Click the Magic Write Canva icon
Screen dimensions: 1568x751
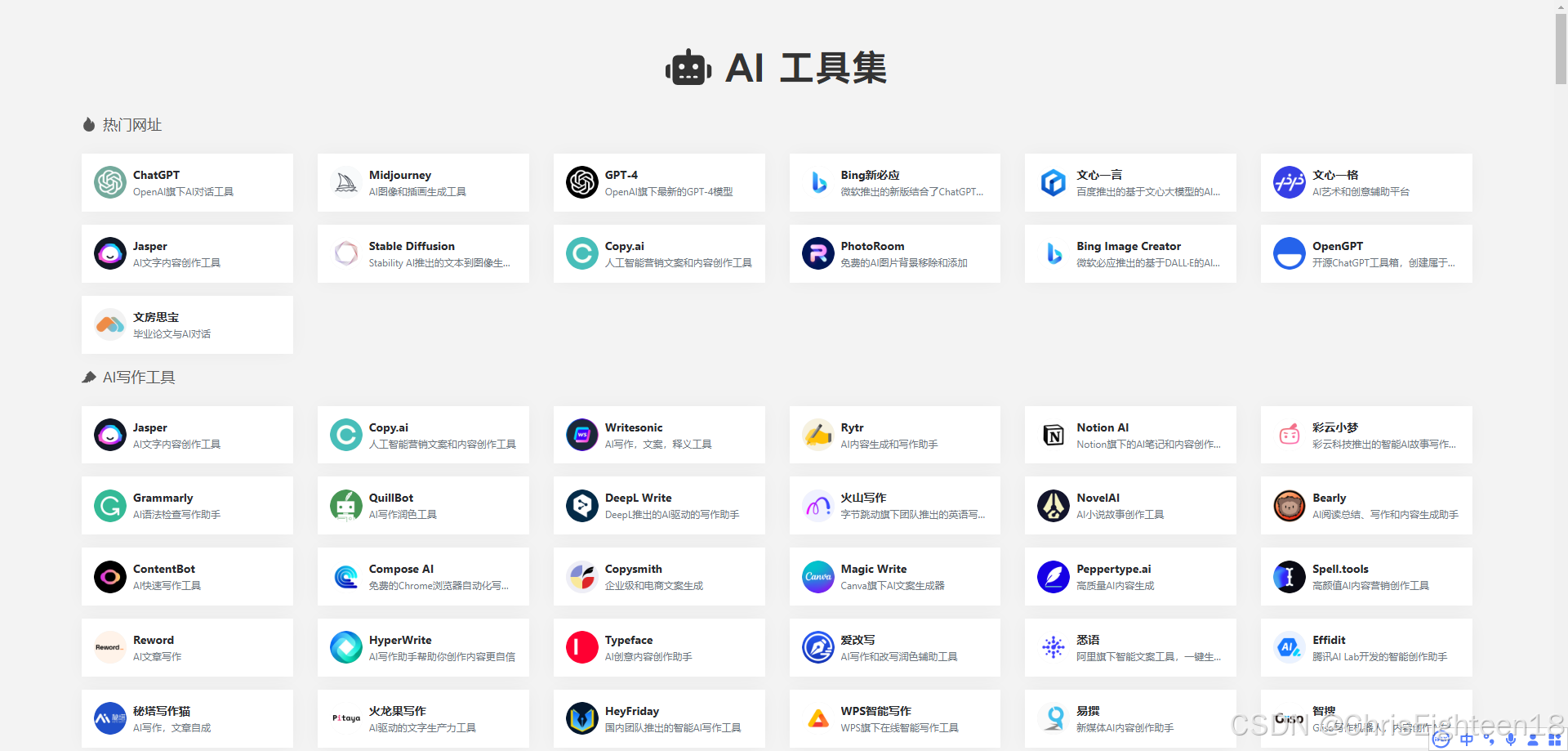click(817, 577)
